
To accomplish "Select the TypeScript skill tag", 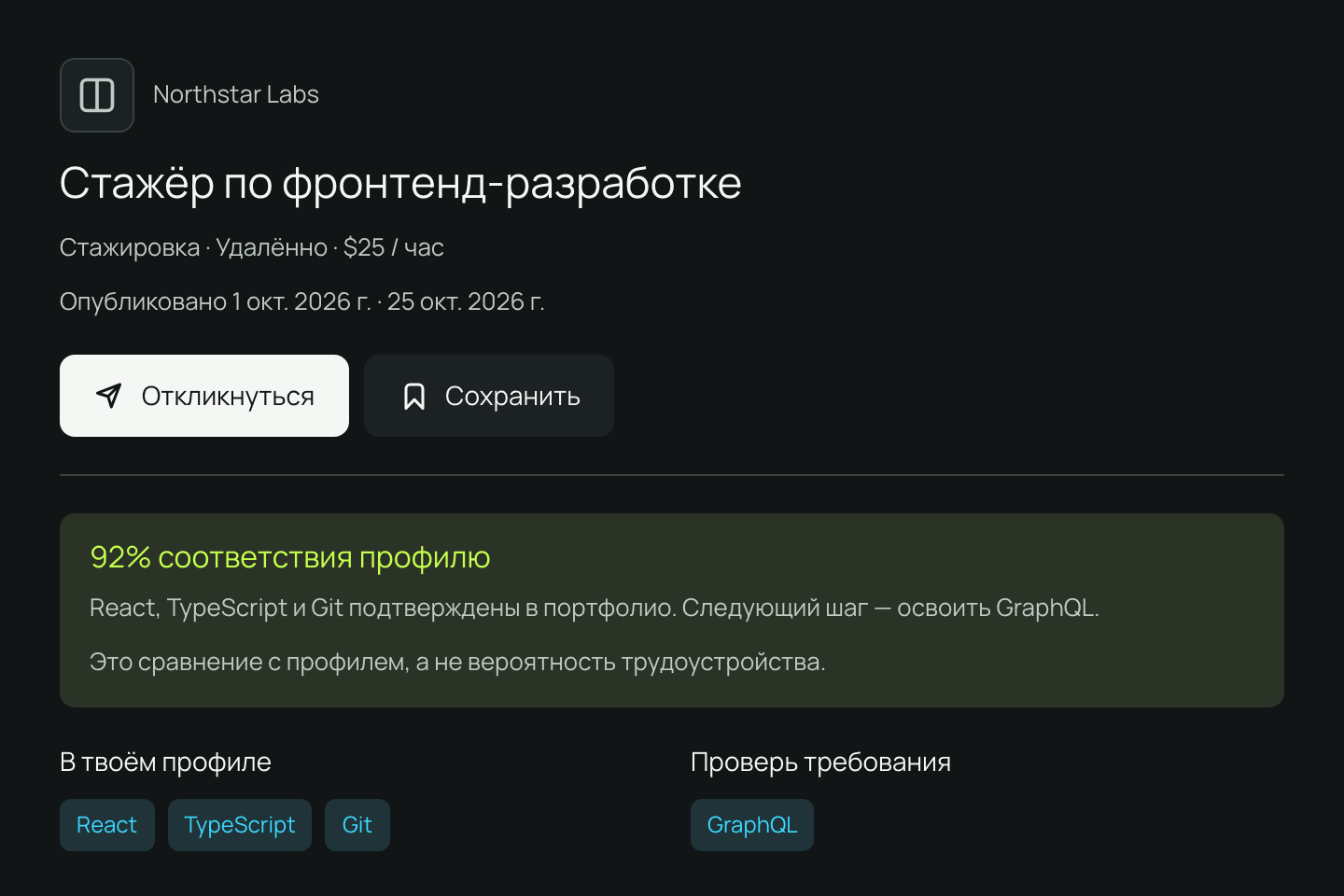I will (x=240, y=825).
